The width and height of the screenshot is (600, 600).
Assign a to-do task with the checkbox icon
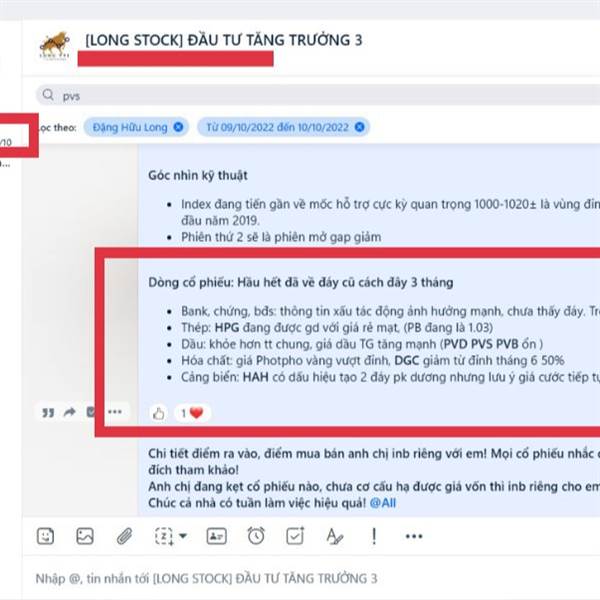(295, 536)
